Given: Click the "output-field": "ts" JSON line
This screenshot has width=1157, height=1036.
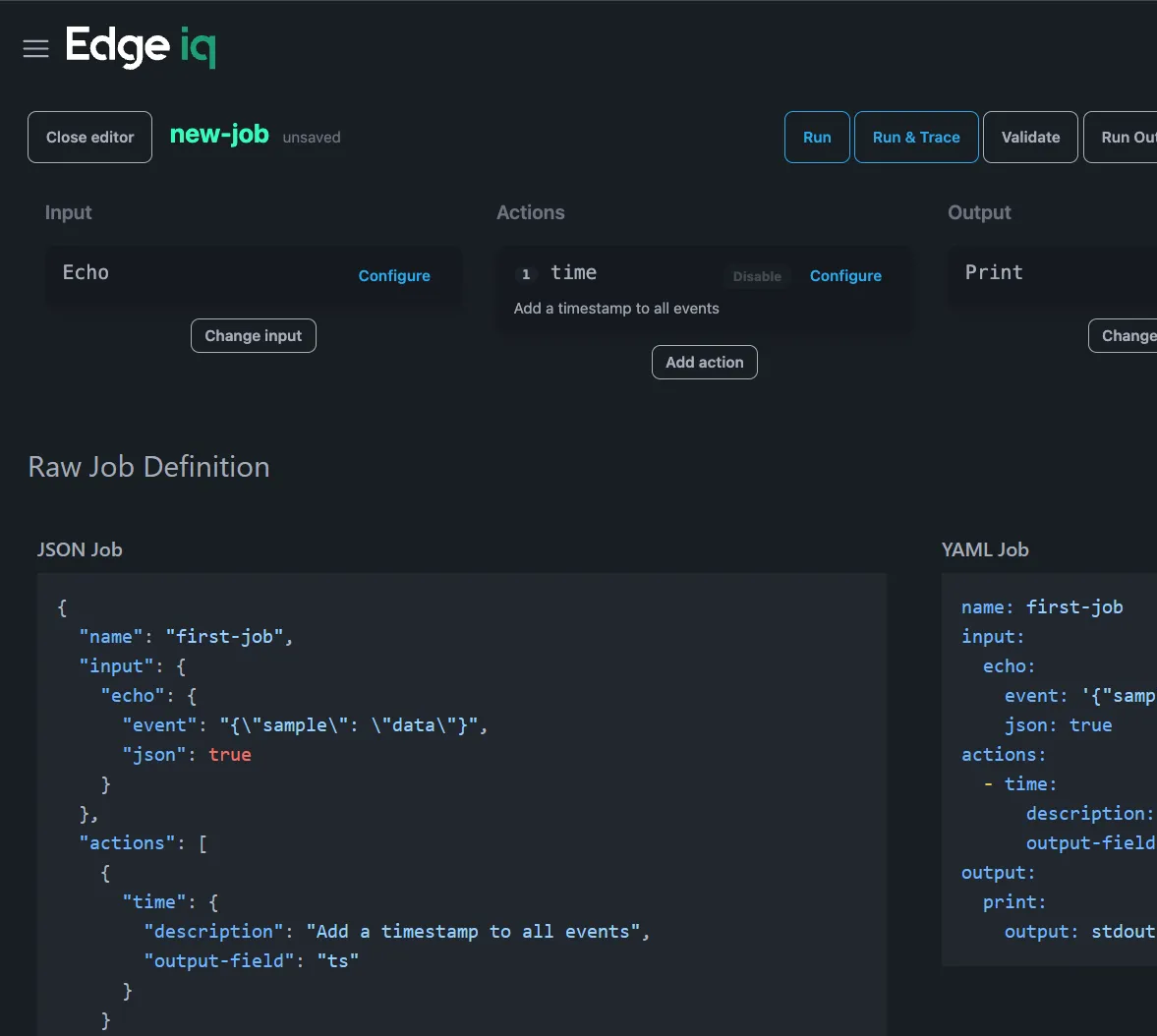Looking at the screenshot, I should click(251, 961).
